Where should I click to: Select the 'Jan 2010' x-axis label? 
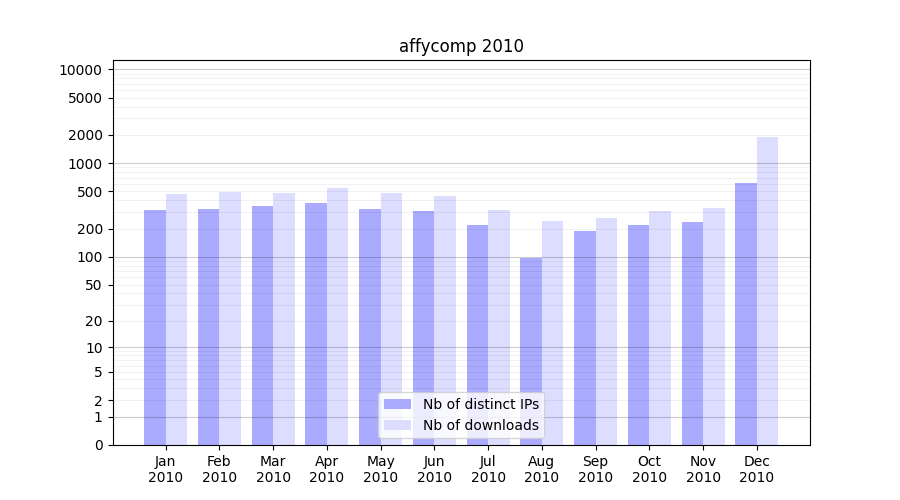click(166, 469)
